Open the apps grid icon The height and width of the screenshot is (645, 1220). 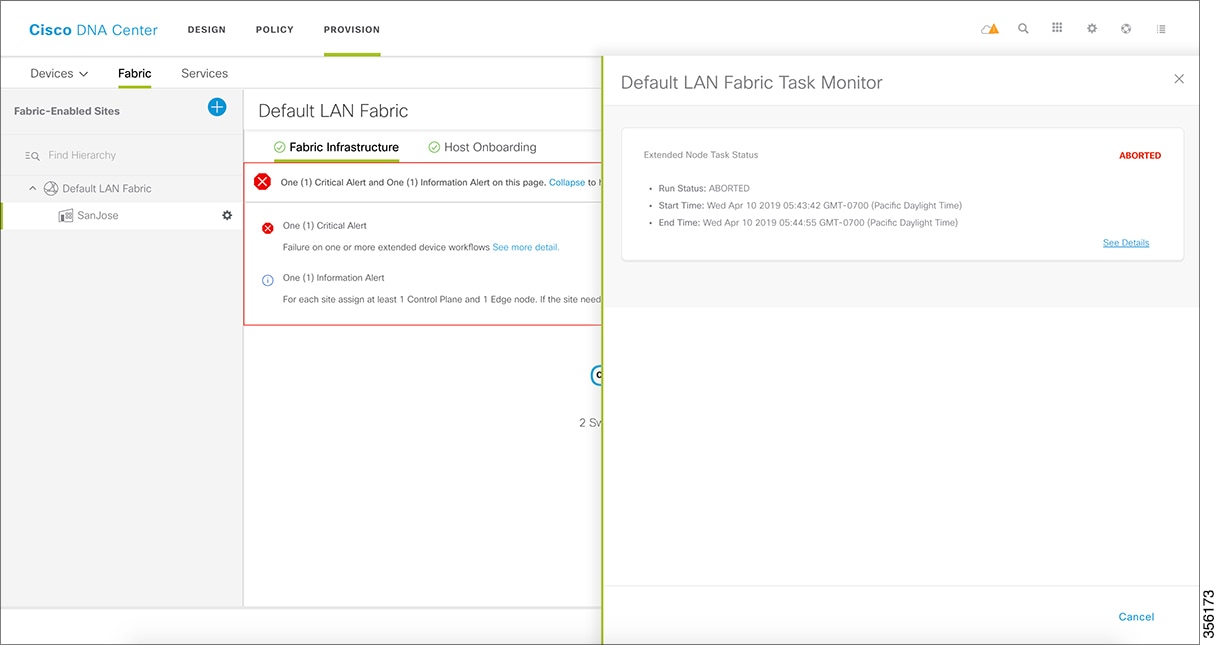[1057, 28]
